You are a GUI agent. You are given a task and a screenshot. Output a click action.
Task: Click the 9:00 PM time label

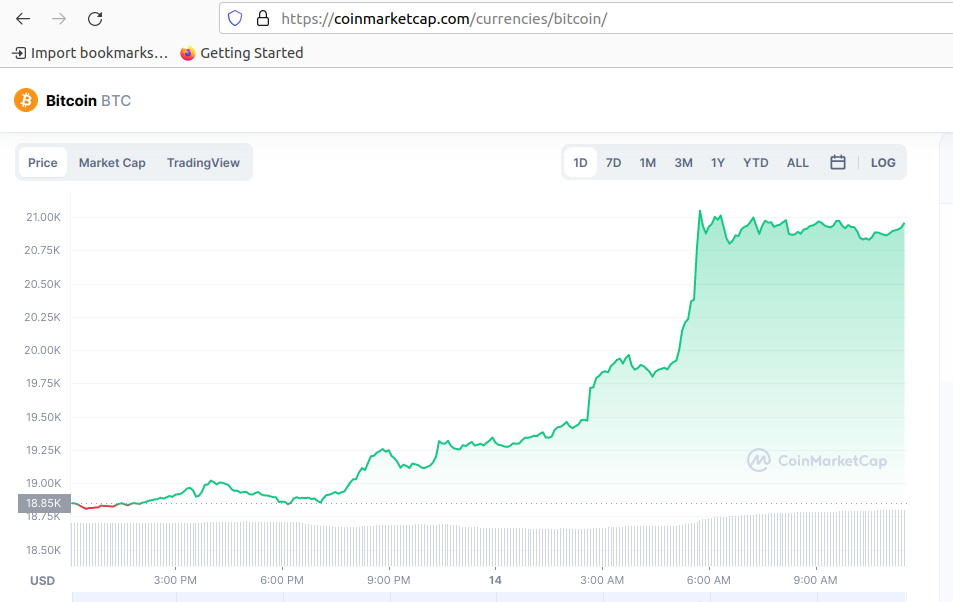pos(388,580)
